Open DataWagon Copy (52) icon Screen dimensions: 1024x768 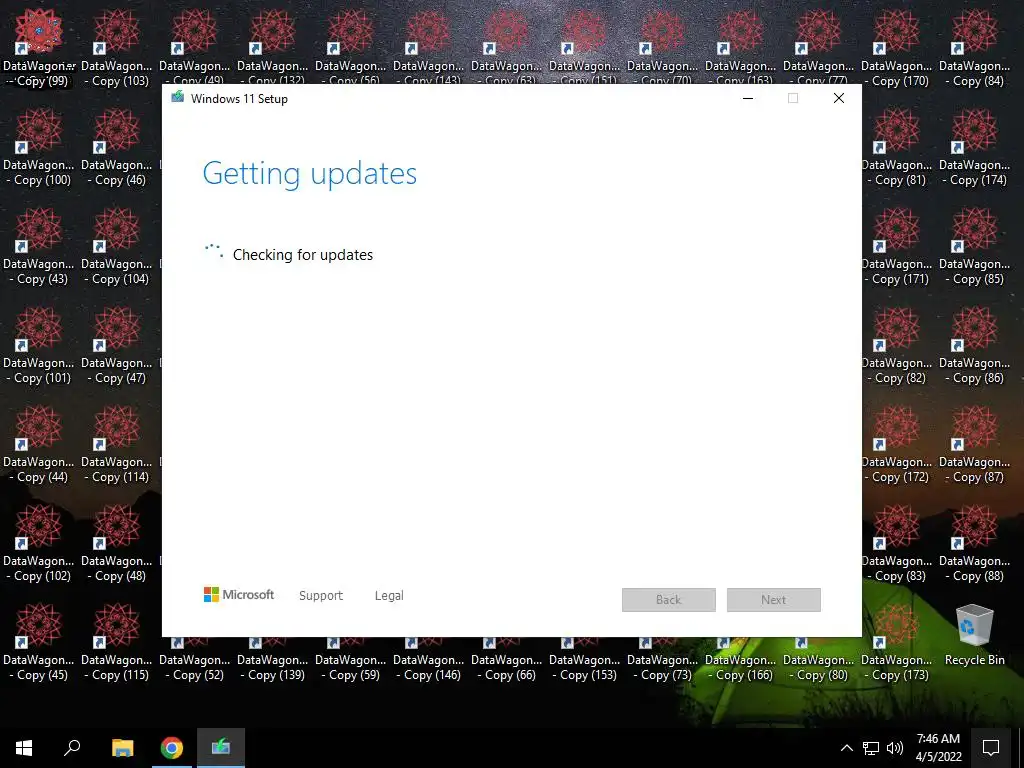195,660
